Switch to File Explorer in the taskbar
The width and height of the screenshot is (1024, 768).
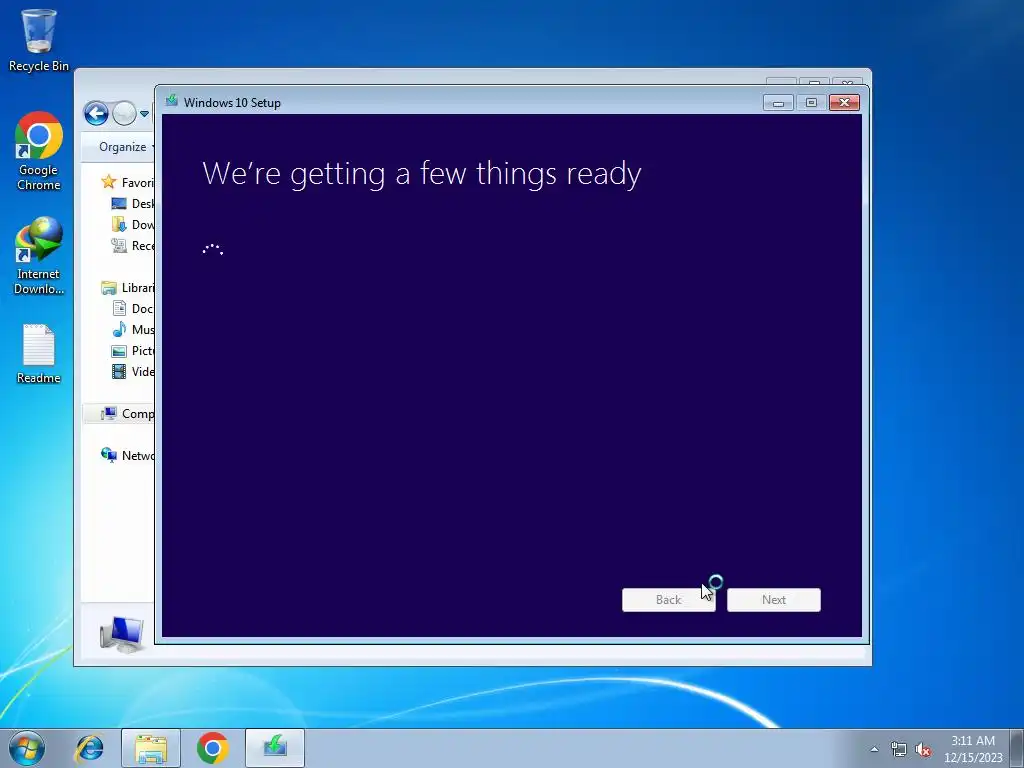(151, 748)
